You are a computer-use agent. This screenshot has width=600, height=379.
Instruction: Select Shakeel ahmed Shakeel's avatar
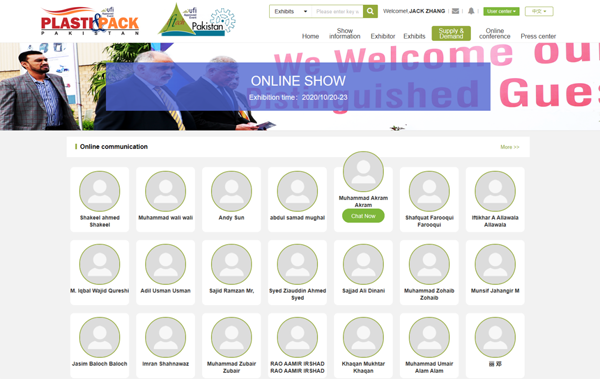coord(99,191)
